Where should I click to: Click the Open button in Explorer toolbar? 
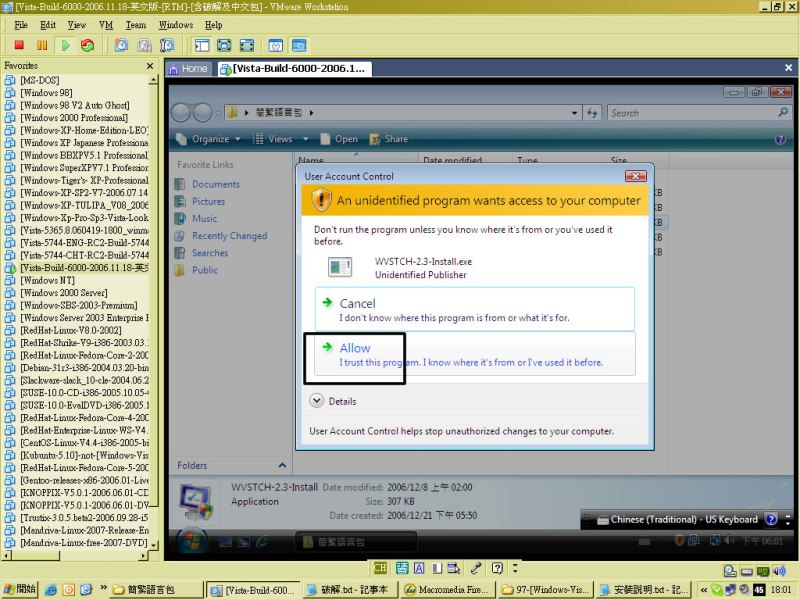[x=339, y=139]
